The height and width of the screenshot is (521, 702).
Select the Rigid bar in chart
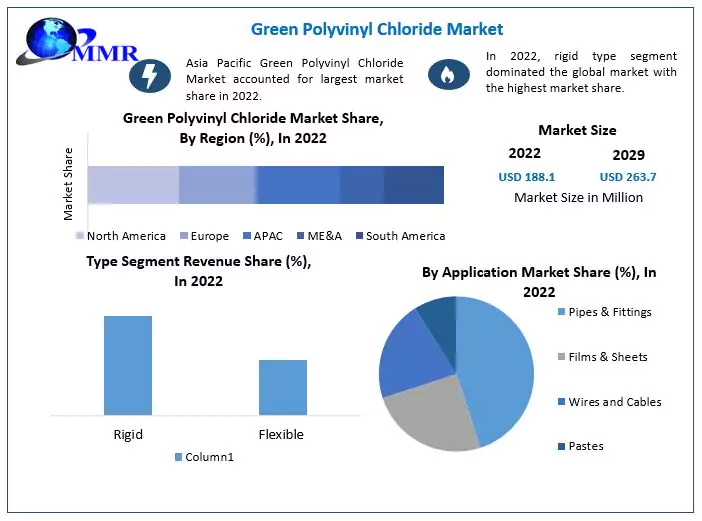(x=128, y=365)
